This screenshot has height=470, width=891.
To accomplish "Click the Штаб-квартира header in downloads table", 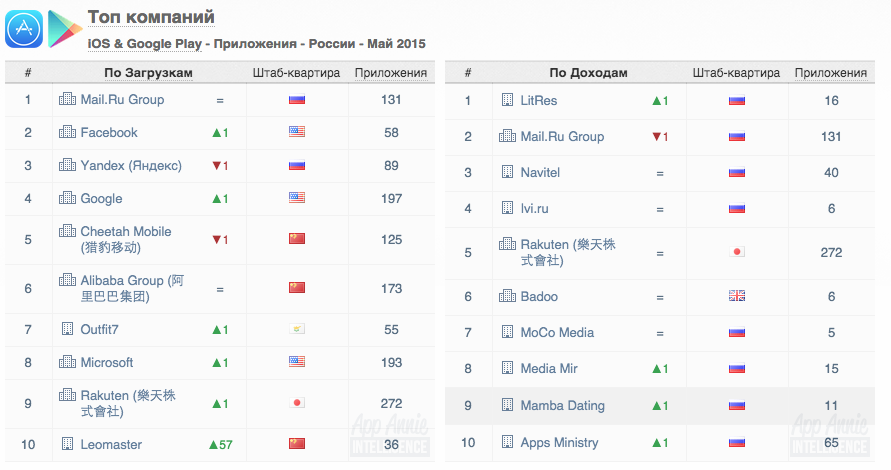I will point(295,73).
